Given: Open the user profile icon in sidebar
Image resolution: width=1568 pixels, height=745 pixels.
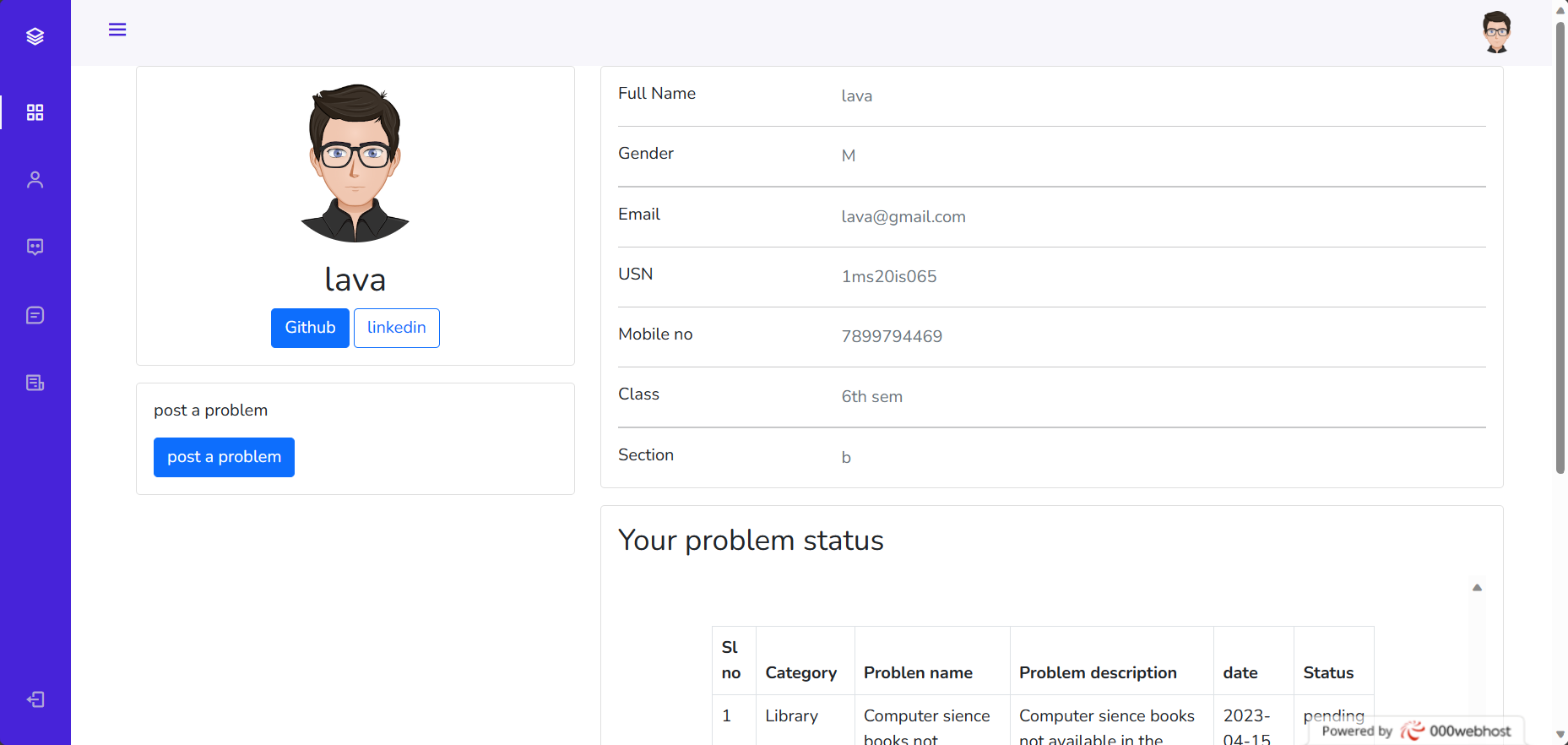Looking at the screenshot, I should click(x=35, y=180).
